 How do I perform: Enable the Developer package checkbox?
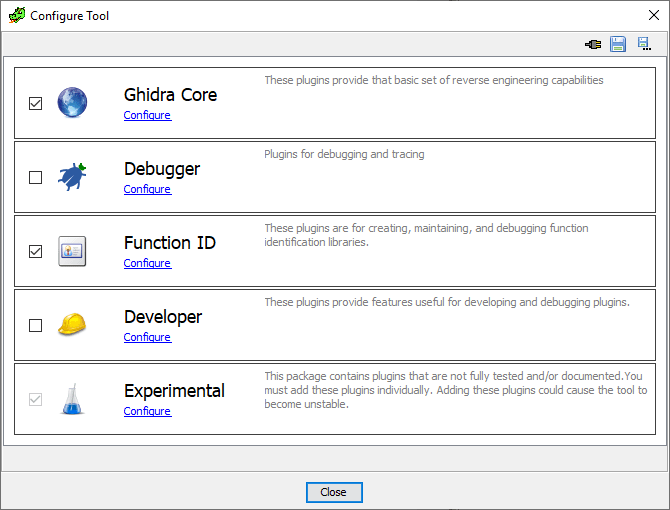(36, 325)
